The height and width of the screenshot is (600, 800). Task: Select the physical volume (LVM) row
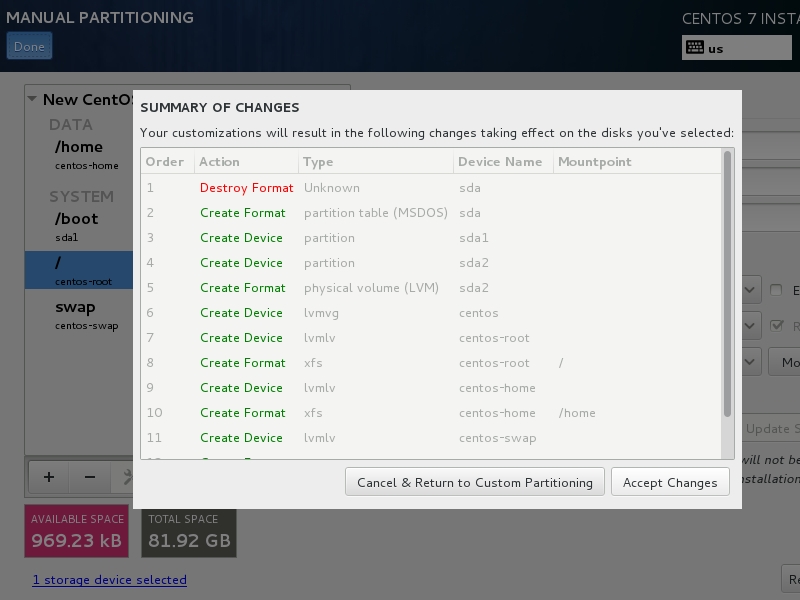[x=431, y=288]
